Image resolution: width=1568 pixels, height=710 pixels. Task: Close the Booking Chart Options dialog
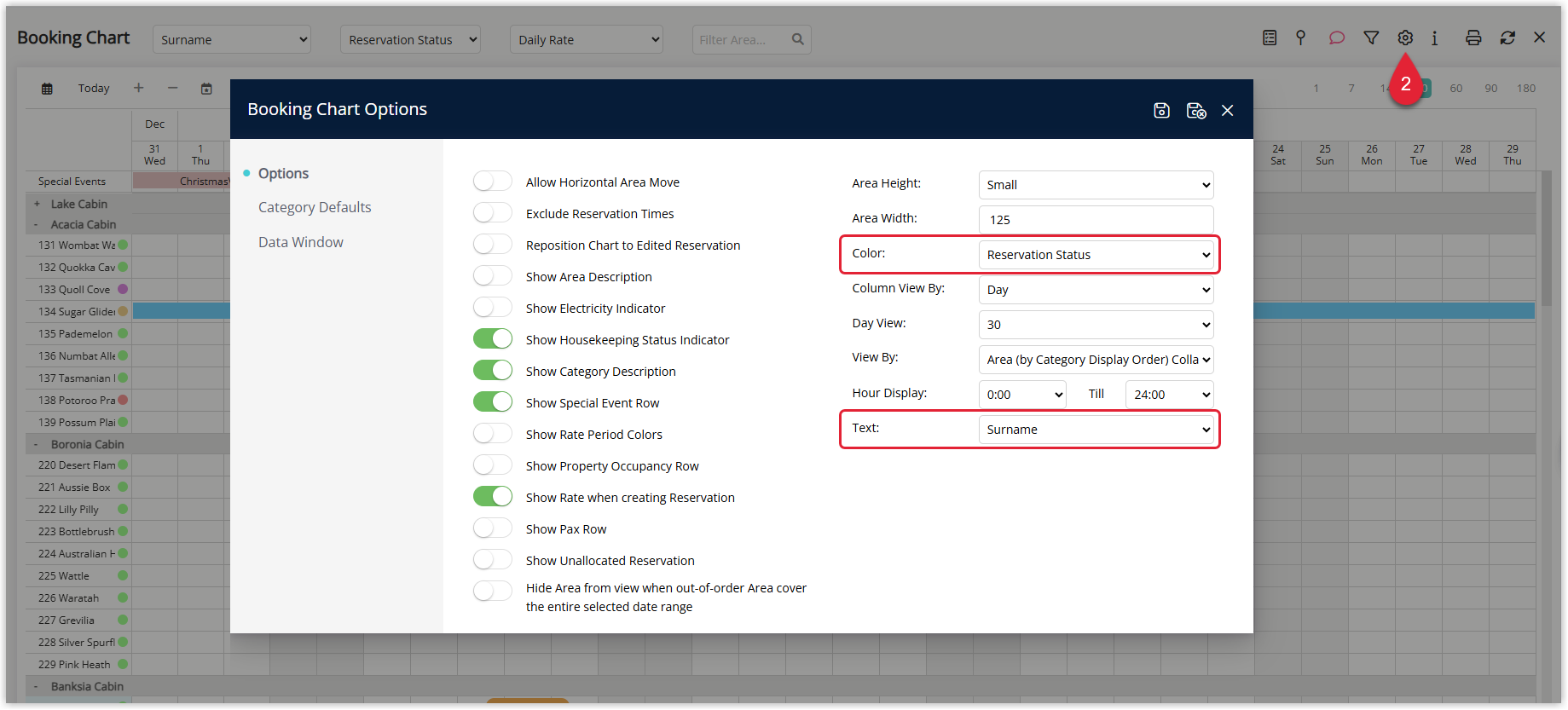(x=1227, y=110)
